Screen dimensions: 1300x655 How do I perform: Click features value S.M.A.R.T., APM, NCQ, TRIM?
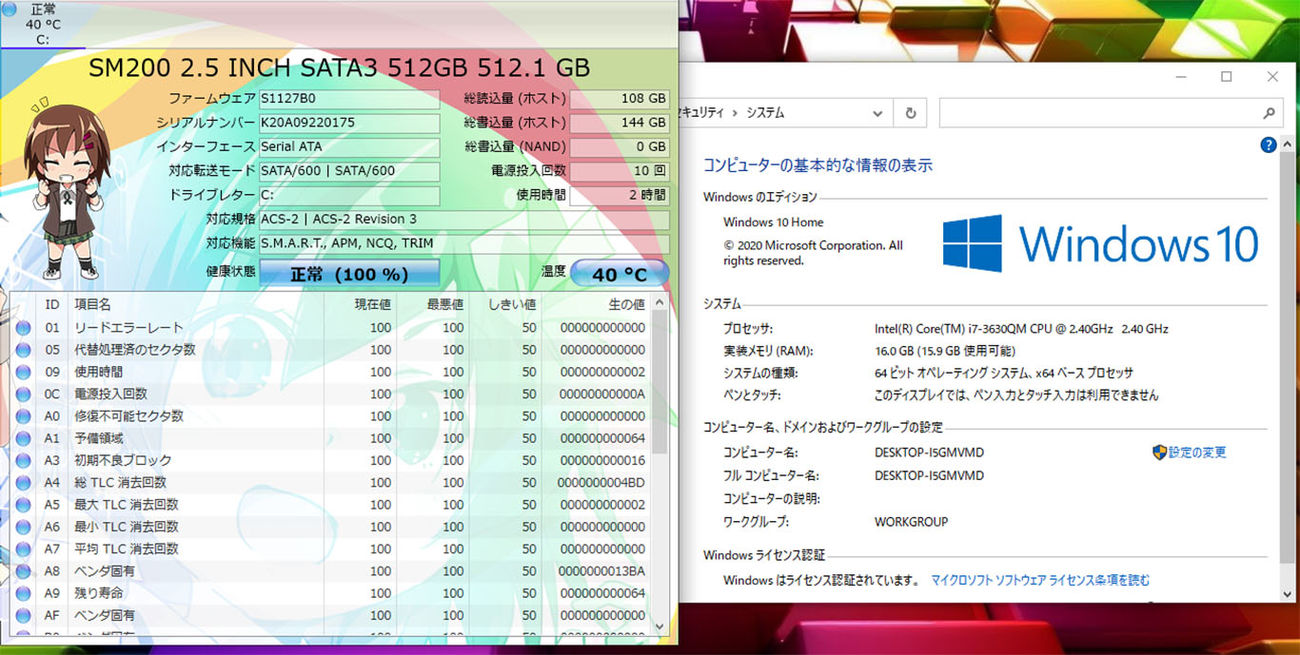(464, 243)
